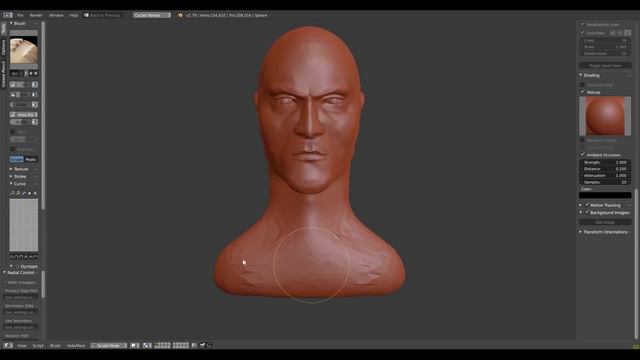640x360 pixels.
Task: Click the brush preview thumbnail
Action: click(x=24, y=50)
